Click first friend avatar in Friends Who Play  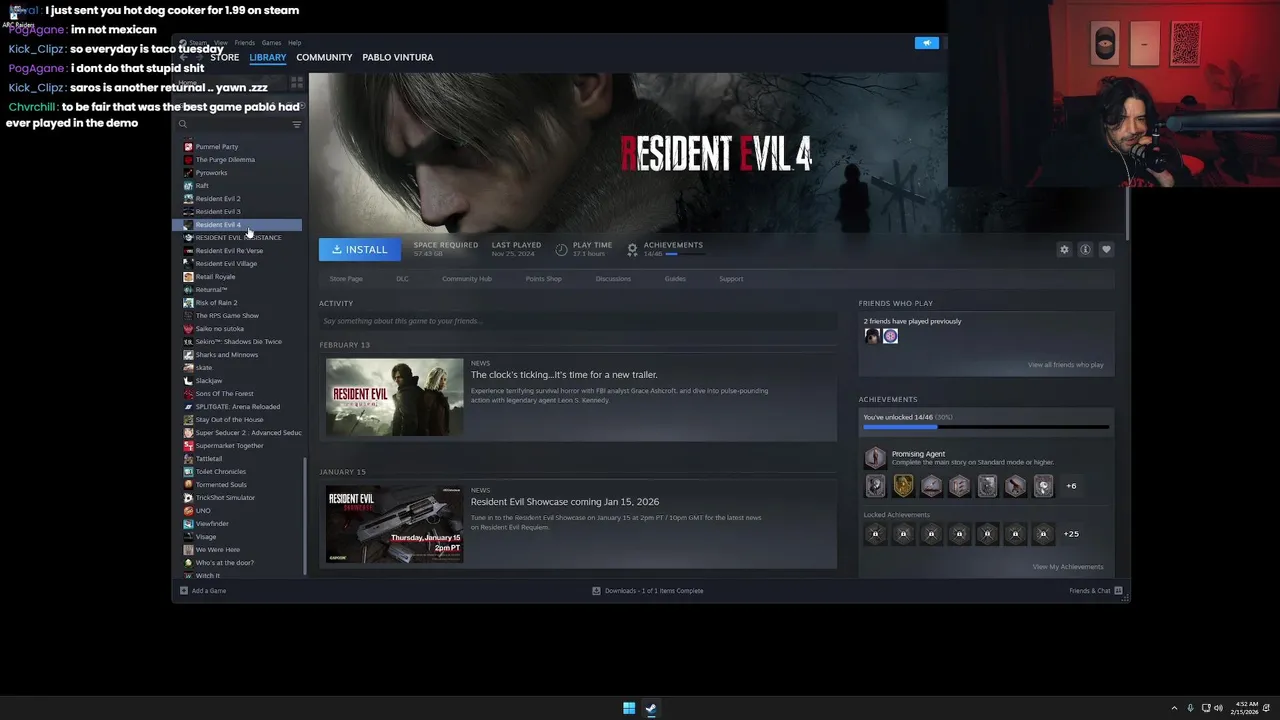[x=872, y=336]
